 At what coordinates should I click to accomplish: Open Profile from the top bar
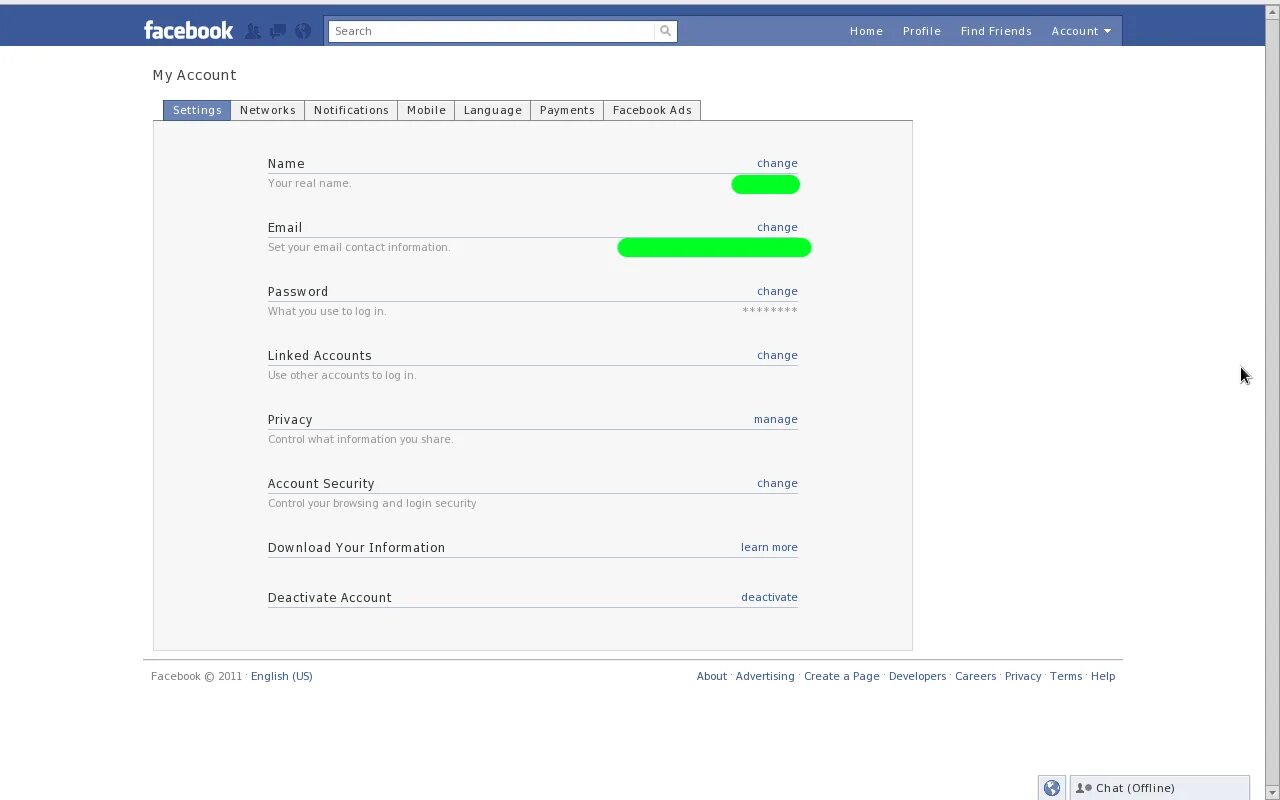(x=921, y=31)
